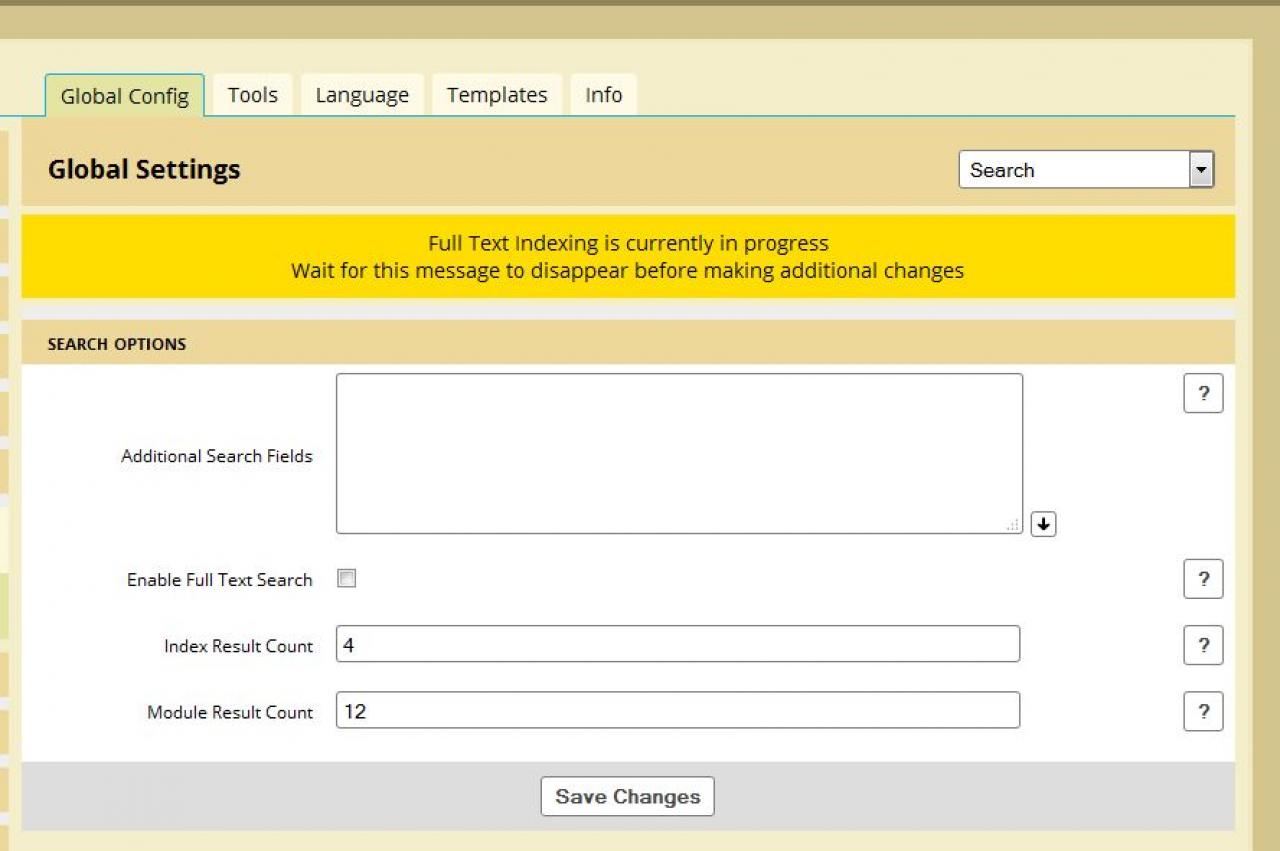Show help for Module Result Count

tap(1203, 712)
